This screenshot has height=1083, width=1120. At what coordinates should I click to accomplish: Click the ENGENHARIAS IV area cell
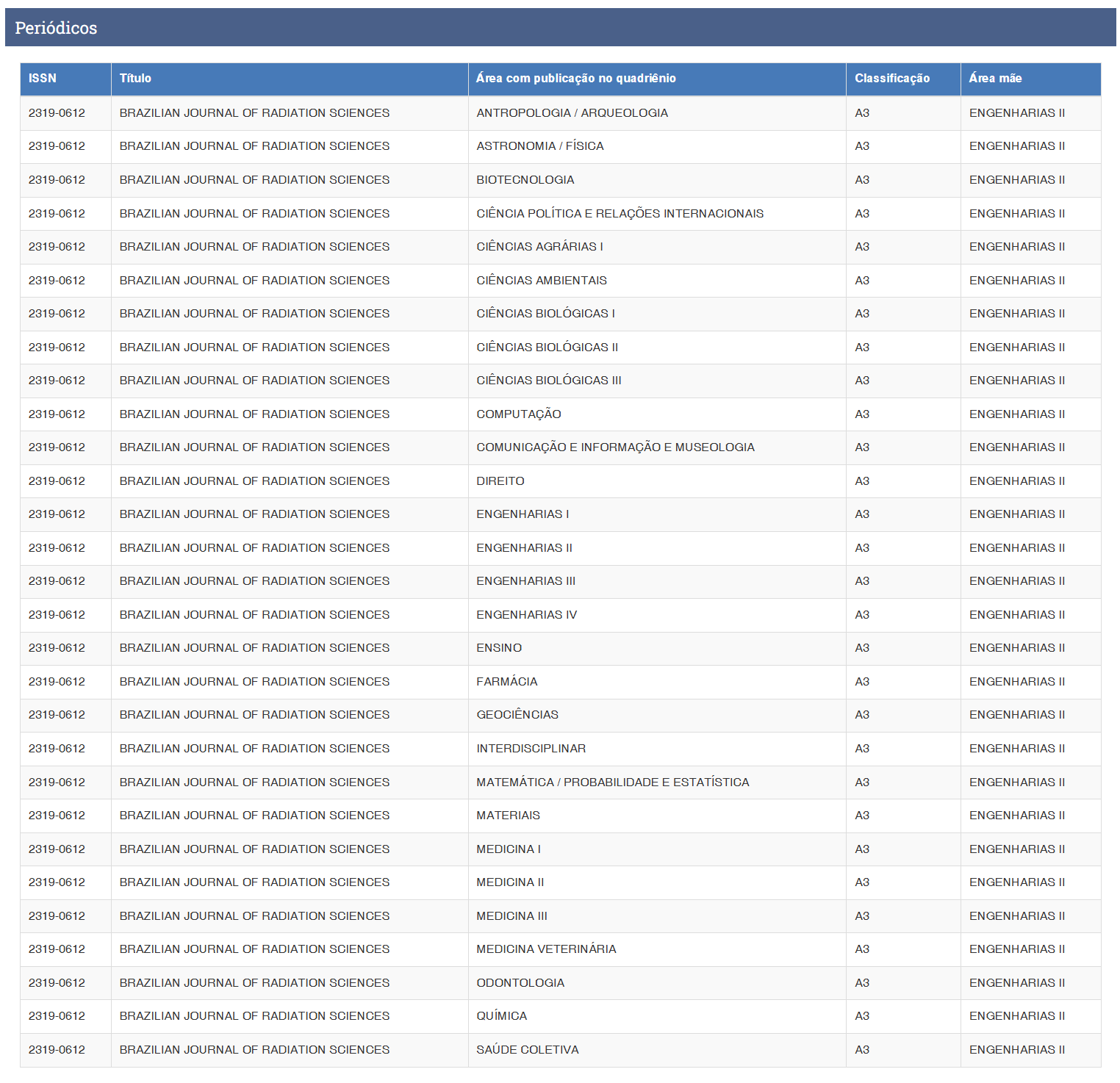pos(526,615)
